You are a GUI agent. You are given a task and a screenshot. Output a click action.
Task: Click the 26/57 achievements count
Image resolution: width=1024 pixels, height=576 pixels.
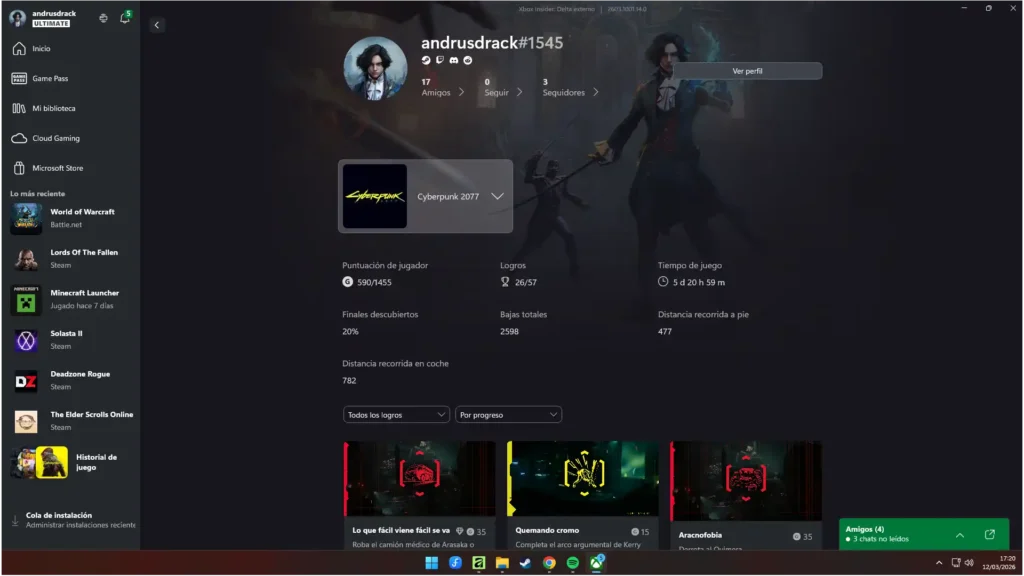pyautogui.click(x=526, y=282)
